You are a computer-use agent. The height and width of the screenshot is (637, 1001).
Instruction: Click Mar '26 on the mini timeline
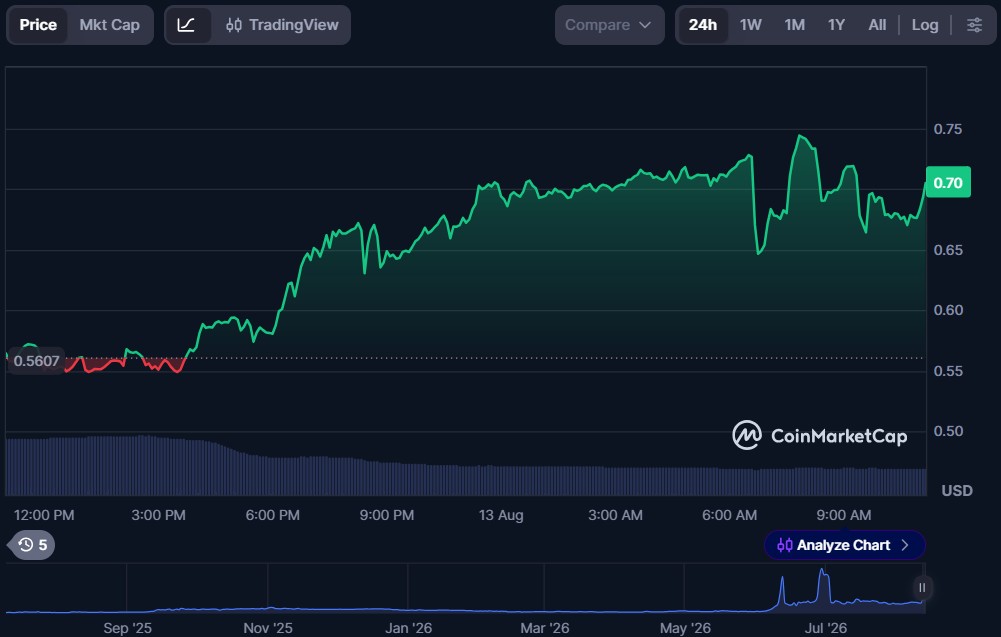coord(545,628)
